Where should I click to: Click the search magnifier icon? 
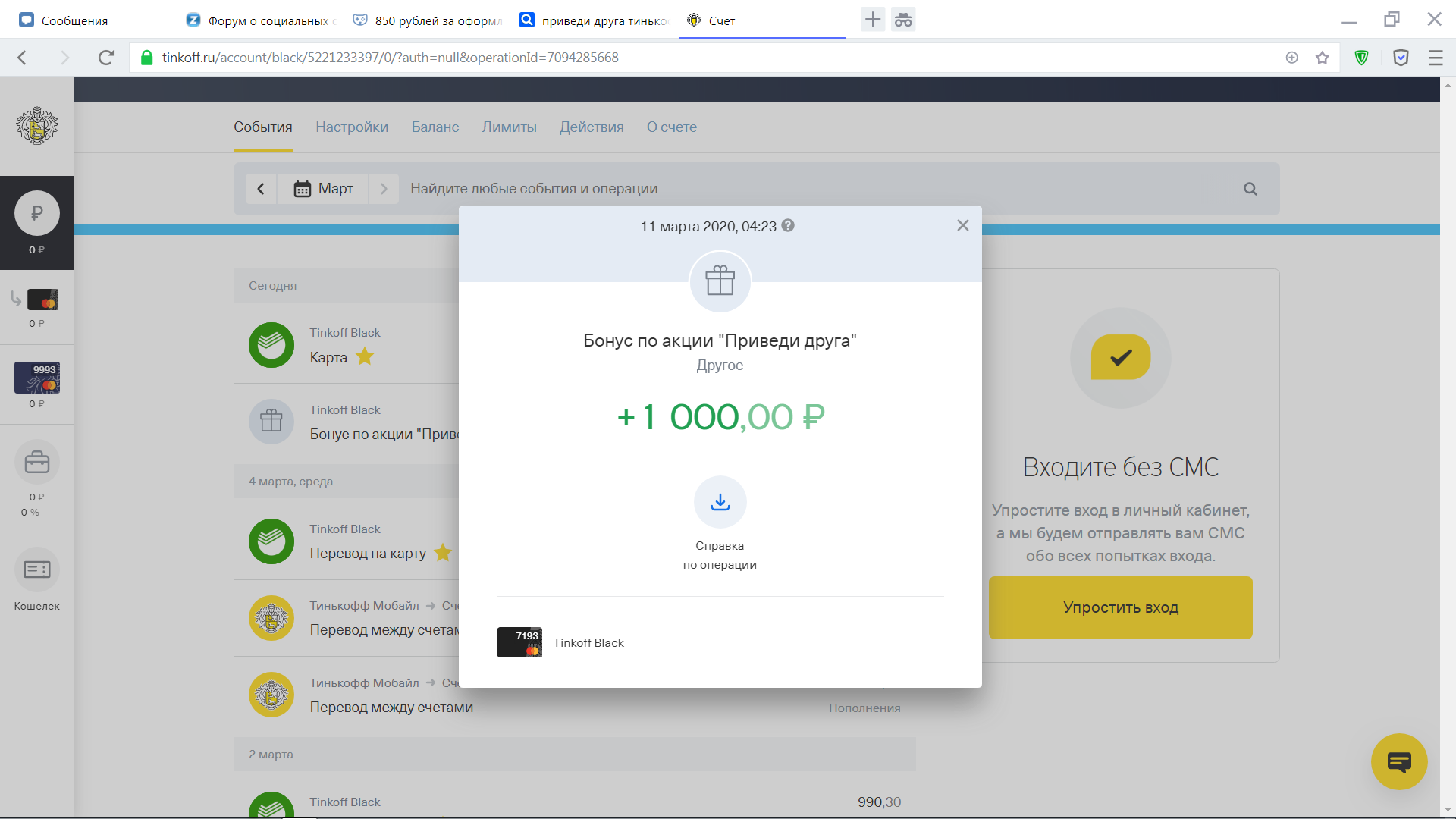tap(1250, 189)
